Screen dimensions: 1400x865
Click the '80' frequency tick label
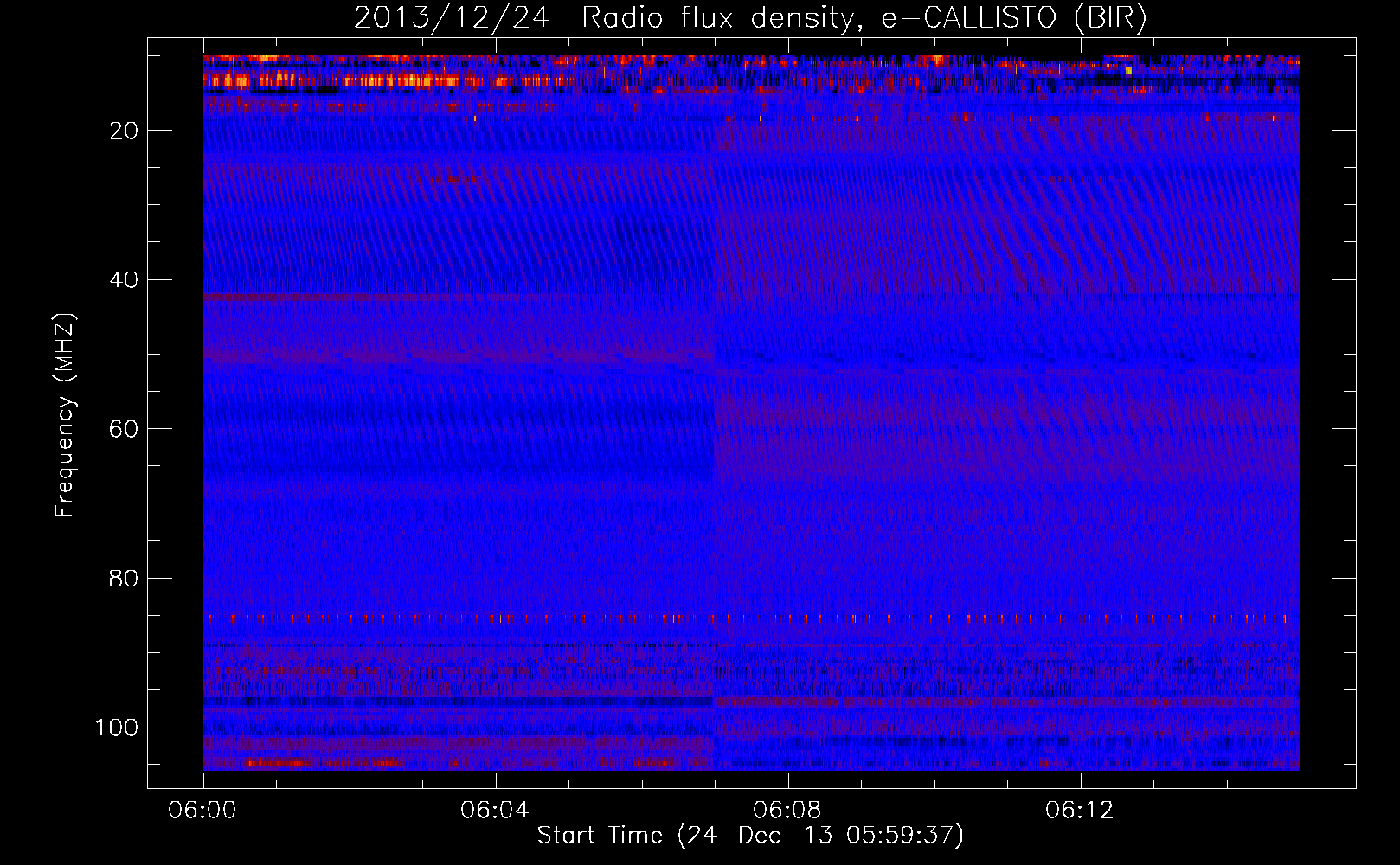point(124,579)
